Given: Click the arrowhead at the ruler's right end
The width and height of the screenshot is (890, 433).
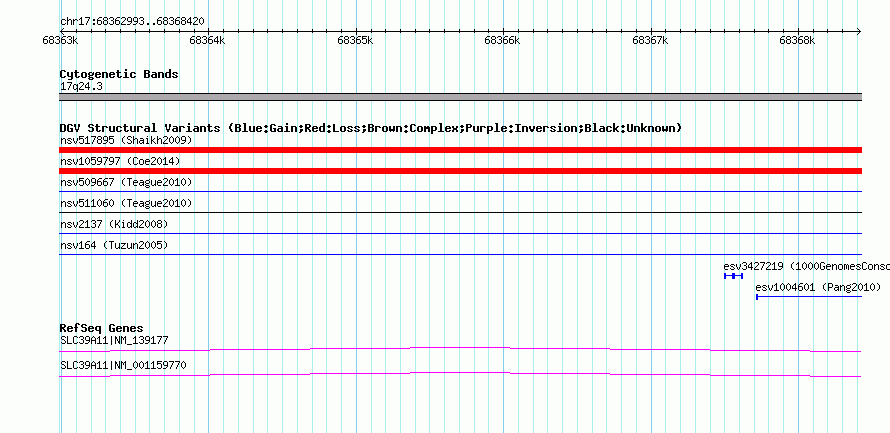Looking at the screenshot, I should (x=858, y=31).
